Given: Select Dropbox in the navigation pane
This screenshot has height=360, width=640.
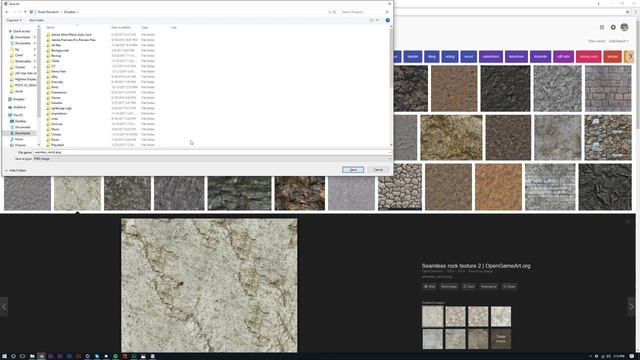Looking at the screenshot, I should pyautogui.click(x=18, y=99).
